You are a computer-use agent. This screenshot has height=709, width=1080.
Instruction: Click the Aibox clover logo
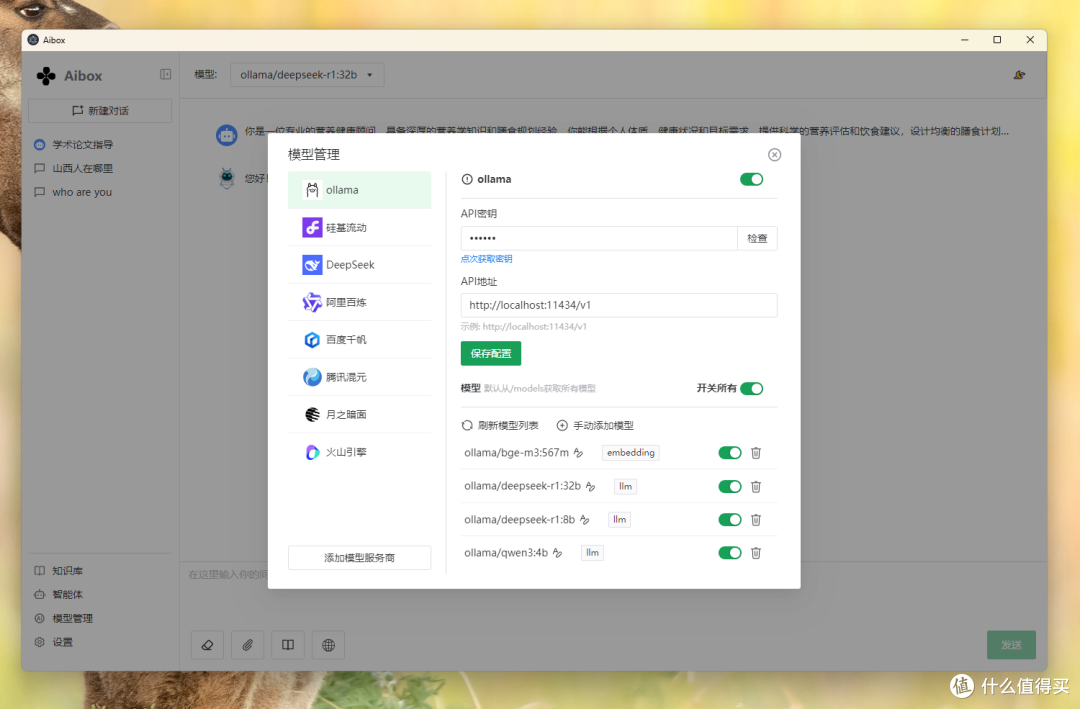click(x=45, y=76)
